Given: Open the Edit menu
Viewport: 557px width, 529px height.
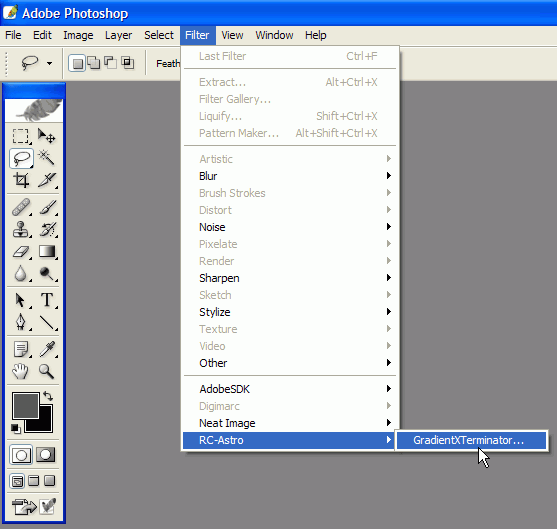Looking at the screenshot, I should (x=42, y=35).
